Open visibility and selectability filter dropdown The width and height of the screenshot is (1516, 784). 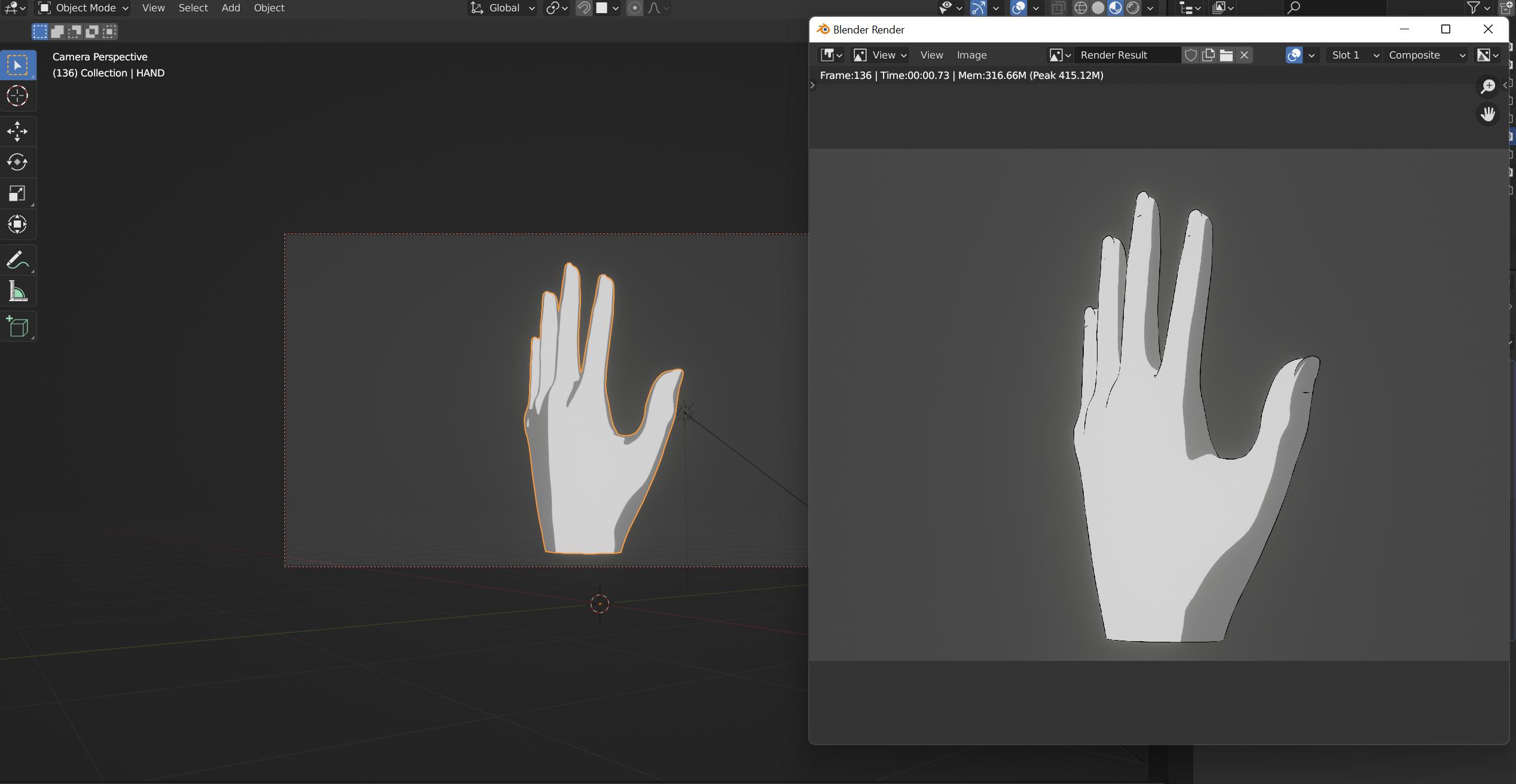pos(950,8)
